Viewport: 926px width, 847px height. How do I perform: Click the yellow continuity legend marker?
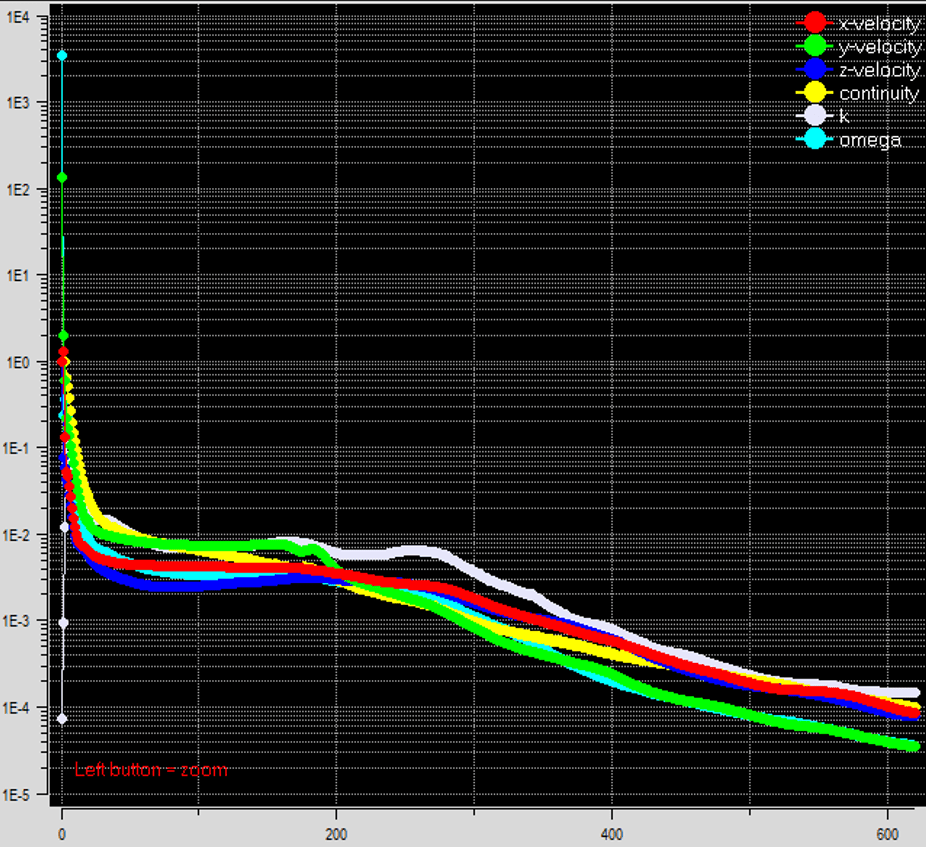point(816,93)
